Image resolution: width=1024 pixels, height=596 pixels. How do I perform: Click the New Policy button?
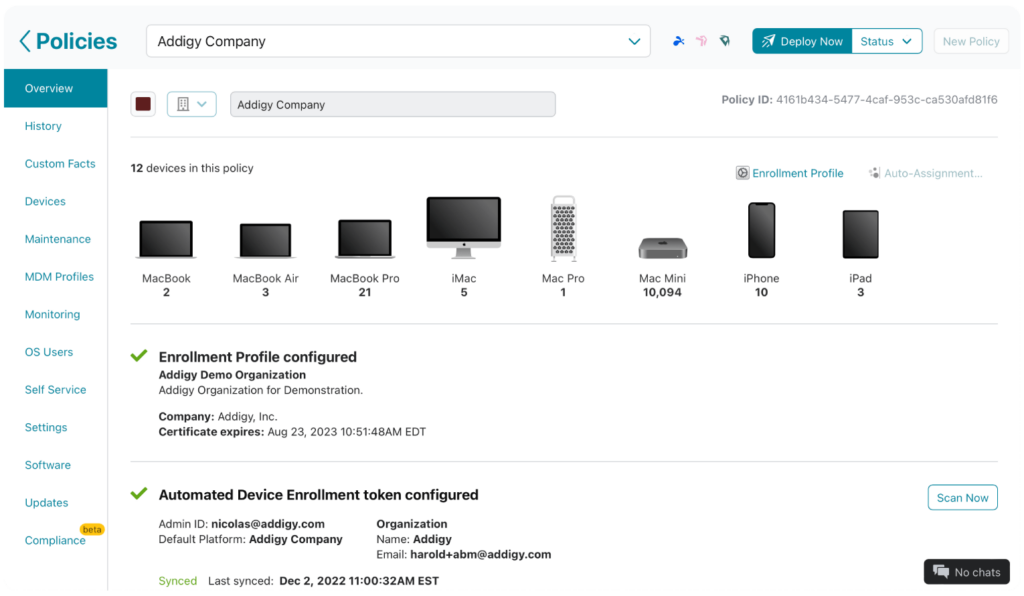(x=970, y=41)
